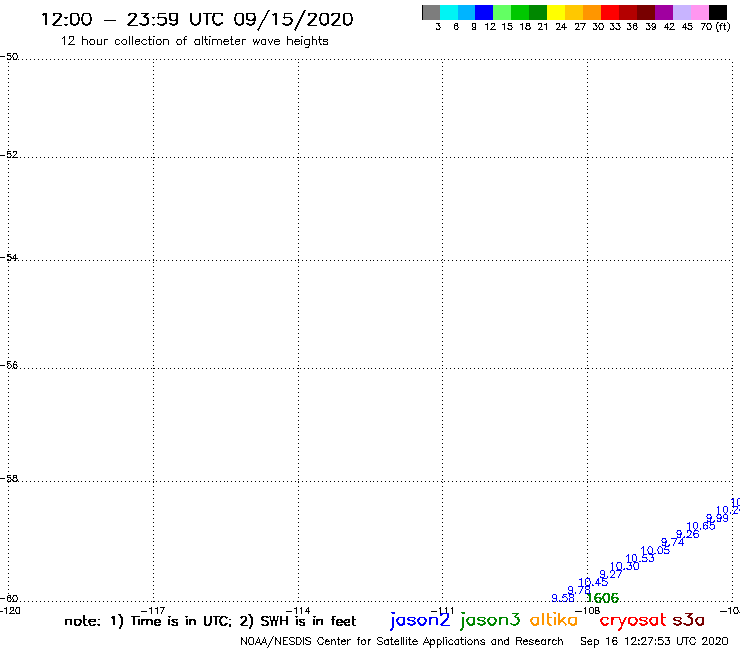Pick the maroon swatch before label 39
The width and height of the screenshot is (740, 650).
(646, 12)
